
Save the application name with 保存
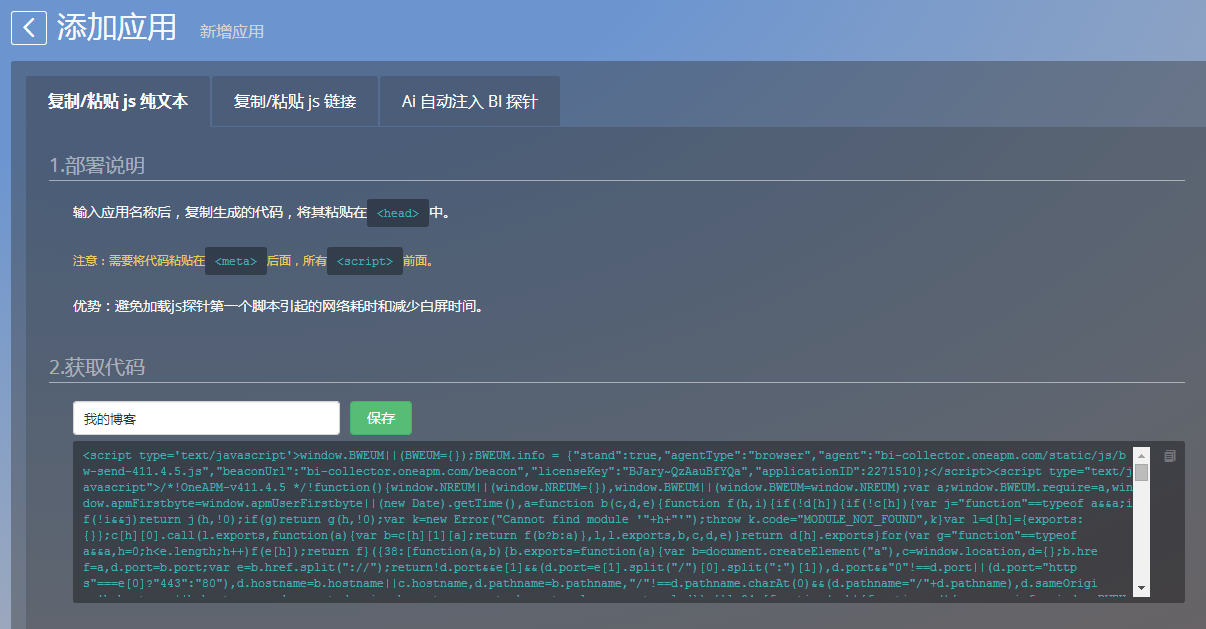(381, 418)
